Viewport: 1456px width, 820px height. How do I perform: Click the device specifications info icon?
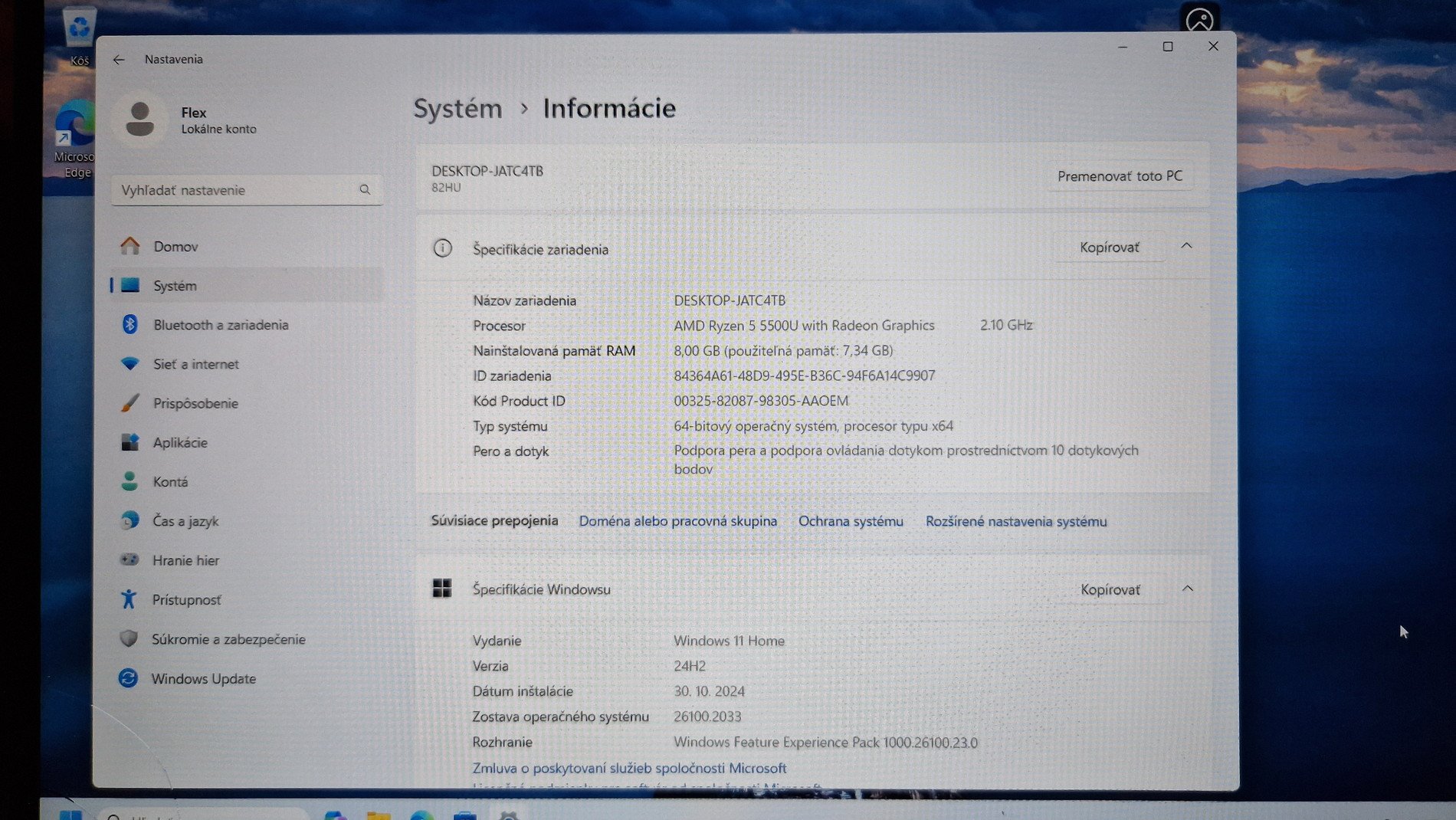[442, 248]
